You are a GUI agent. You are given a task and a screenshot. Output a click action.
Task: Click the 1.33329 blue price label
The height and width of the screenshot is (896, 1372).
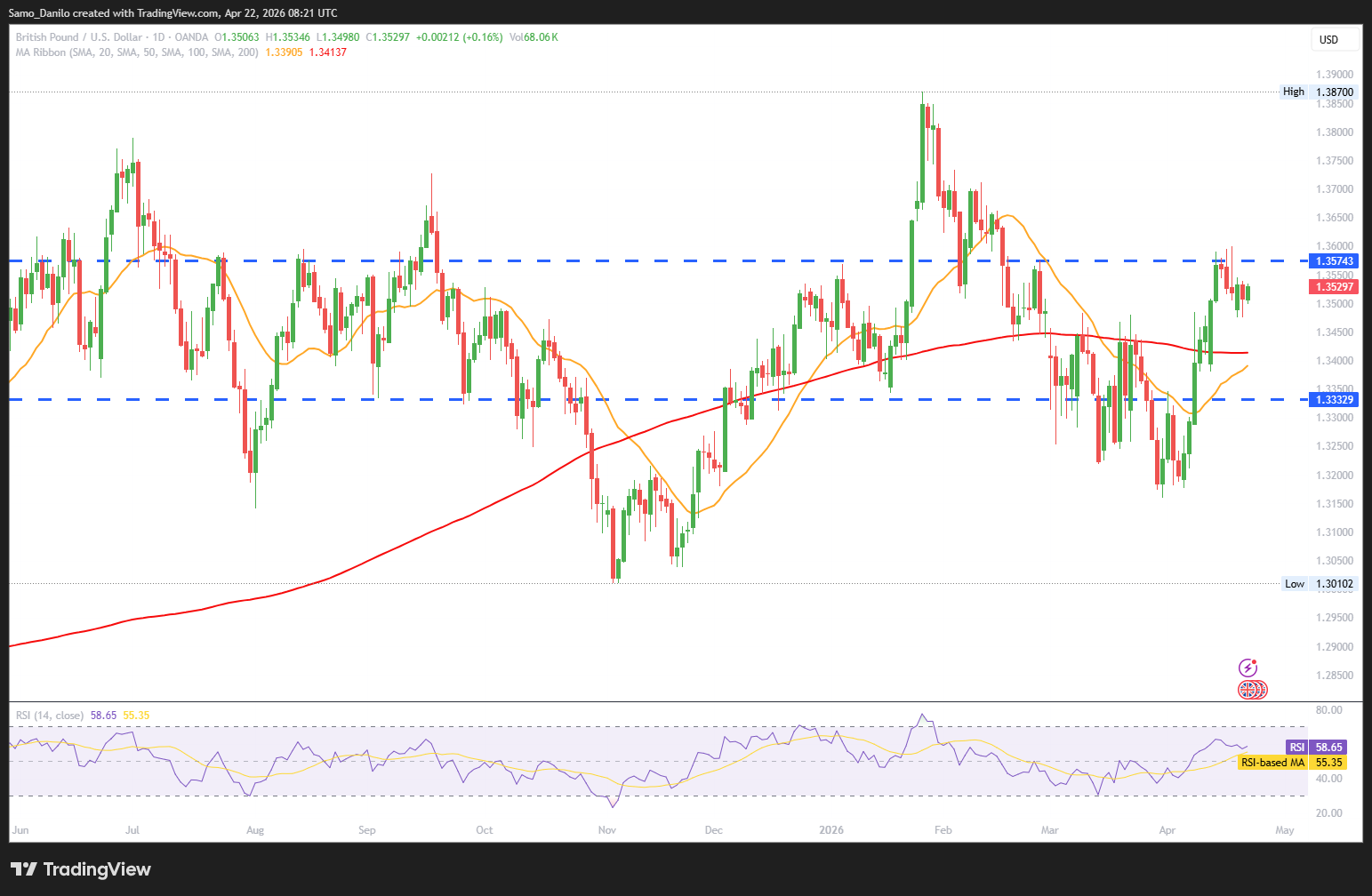click(x=1334, y=400)
